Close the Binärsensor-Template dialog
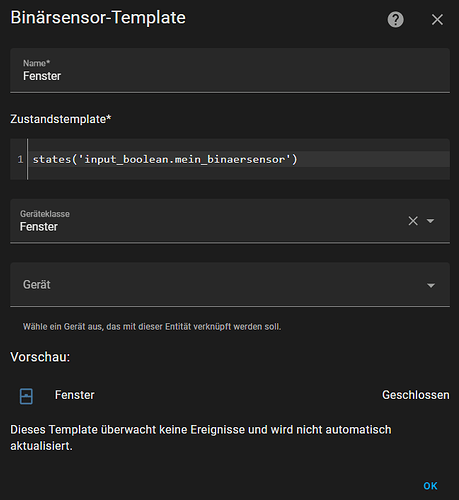 (x=437, y=20)
